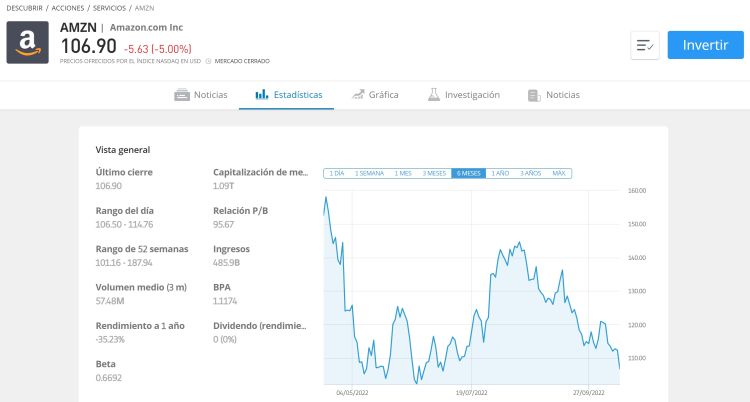Click the Amazon.com Inc company name
Image resolution: width=750 pixels, height=402 pixels.
[146, 28]
